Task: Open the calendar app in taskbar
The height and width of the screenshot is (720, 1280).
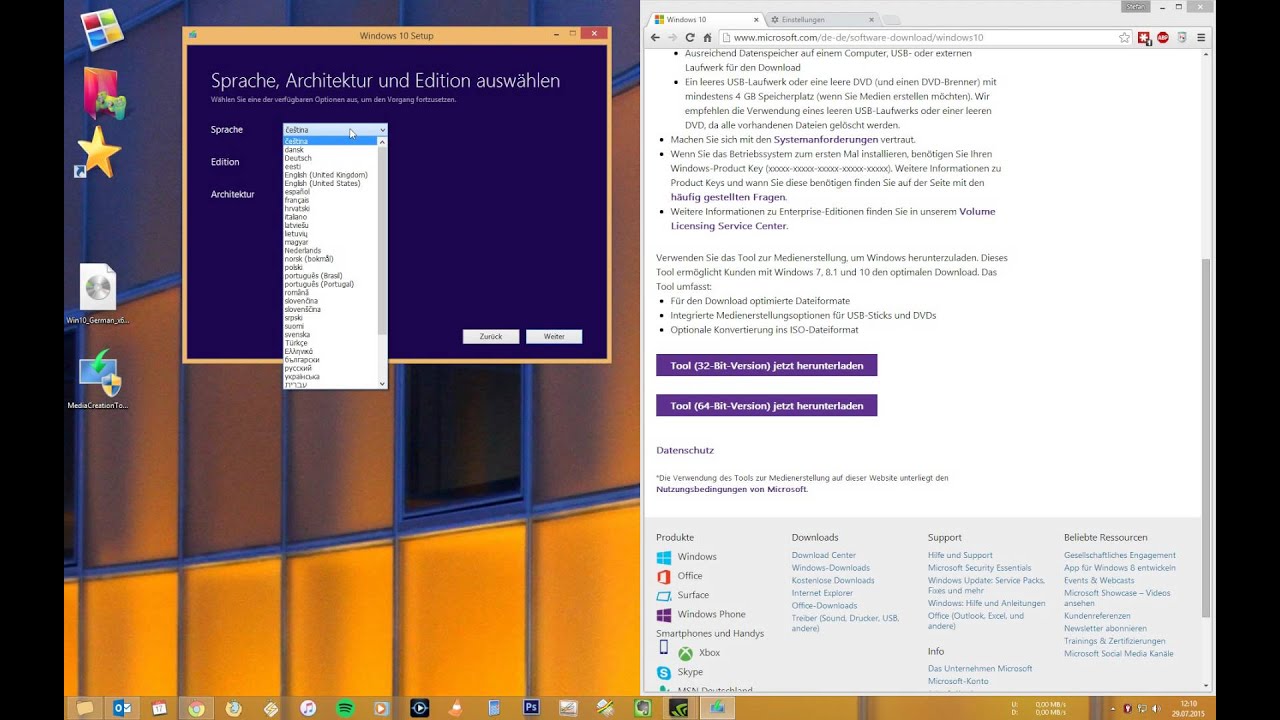Action: click(159, 708)
